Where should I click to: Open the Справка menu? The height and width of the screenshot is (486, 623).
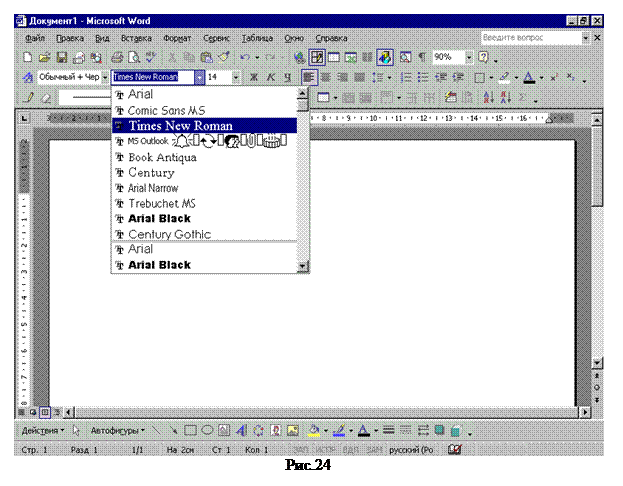click(331, 39)
